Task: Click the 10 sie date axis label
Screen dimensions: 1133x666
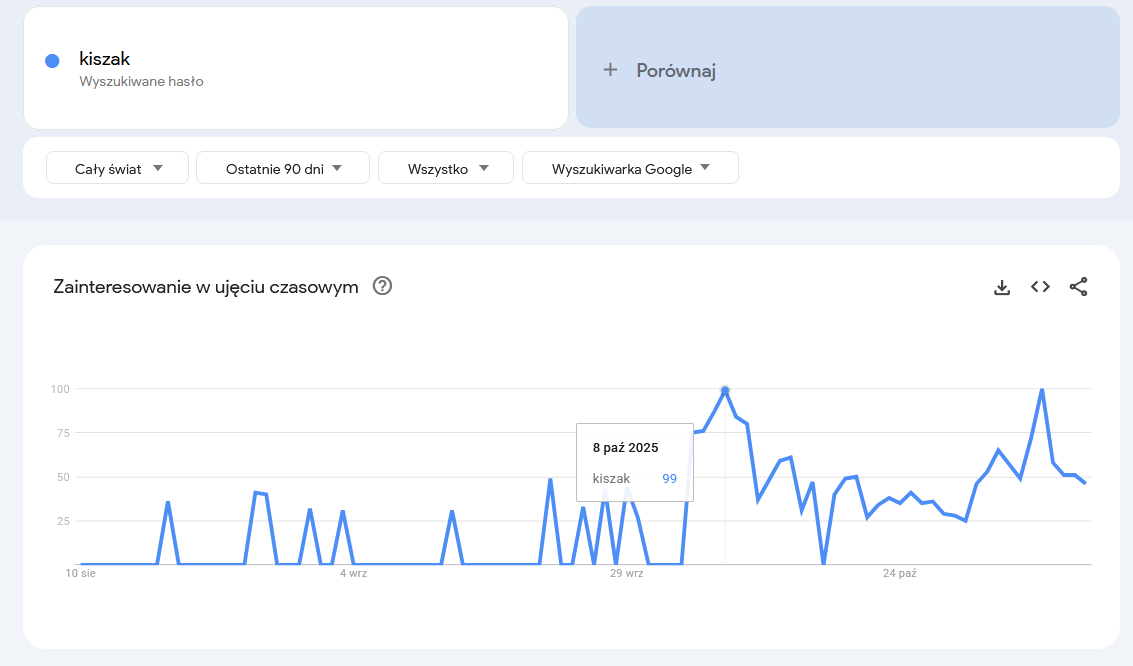Action: coord(80,574)
